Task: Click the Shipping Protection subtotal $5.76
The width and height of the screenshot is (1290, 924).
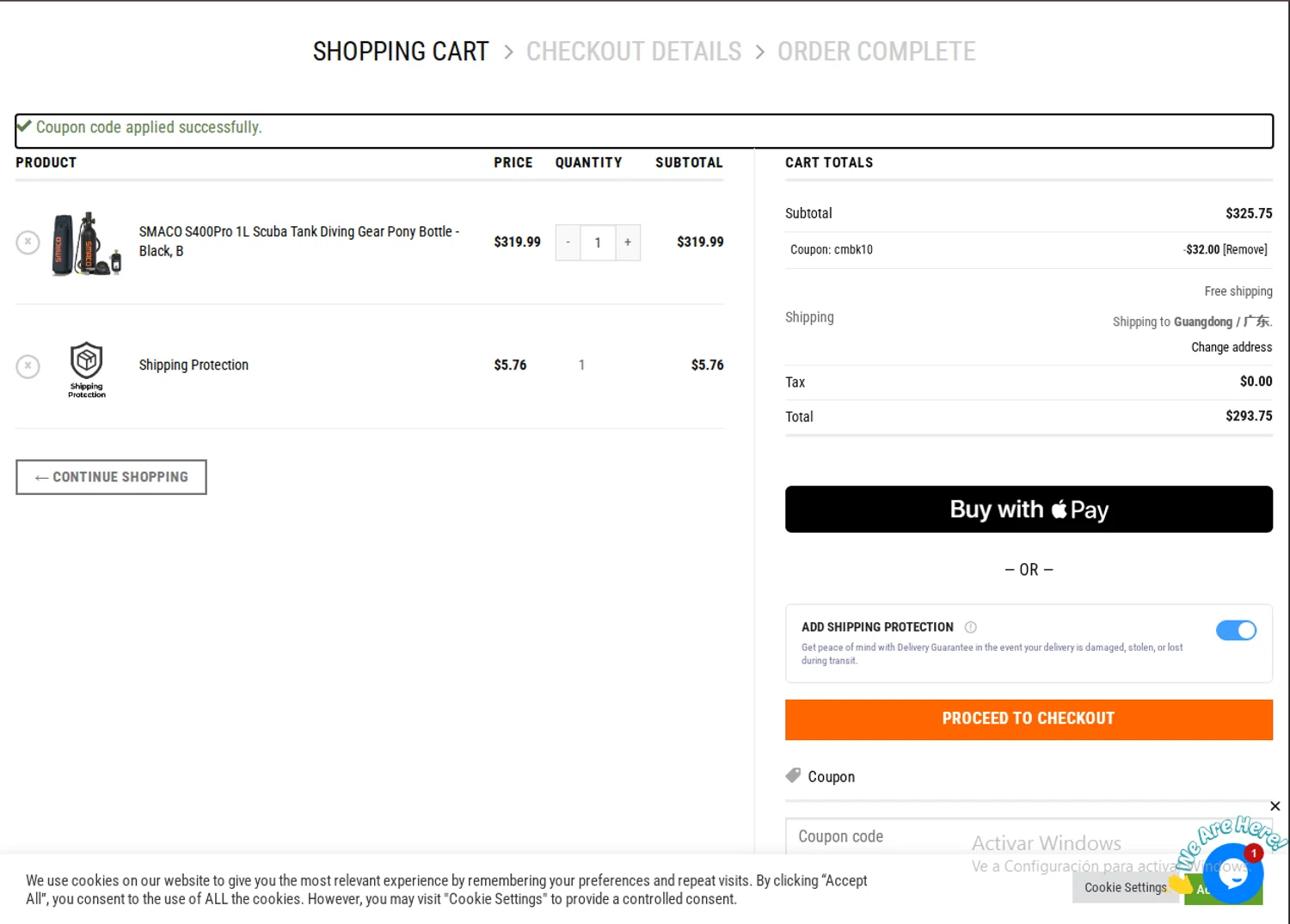Action: pos(707,365)
